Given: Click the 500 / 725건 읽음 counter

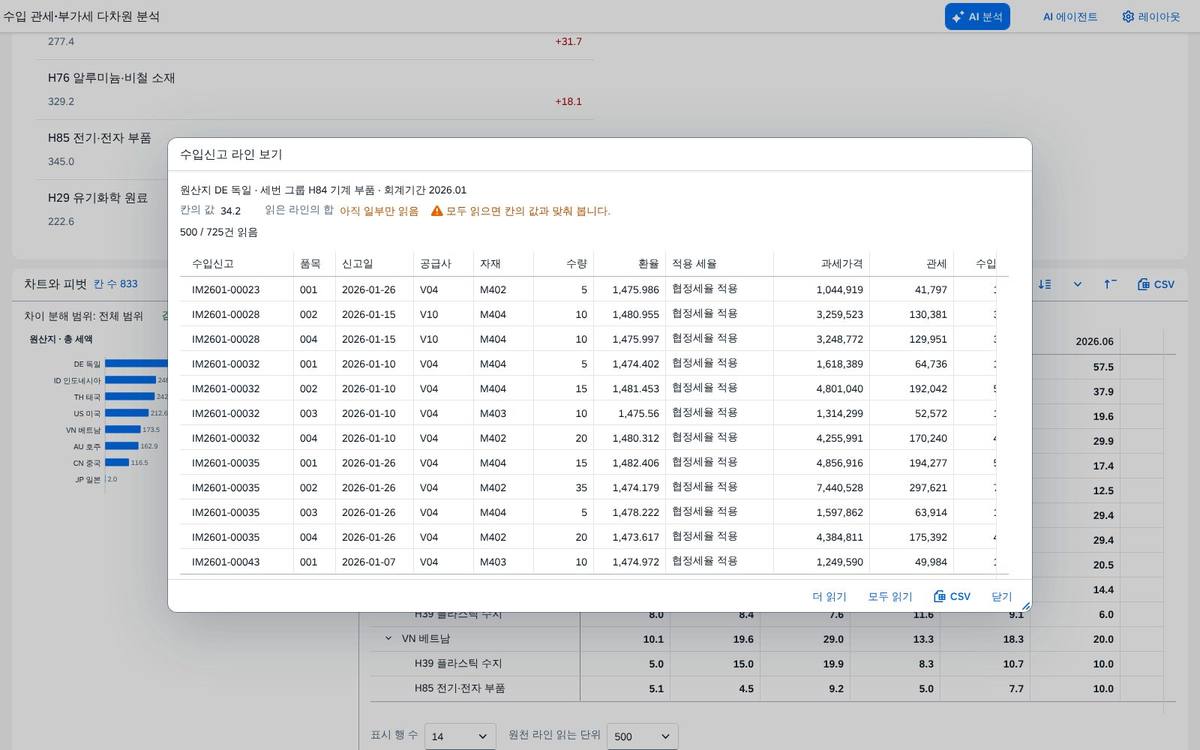Looking at the screenshot, I should point(219,232).
